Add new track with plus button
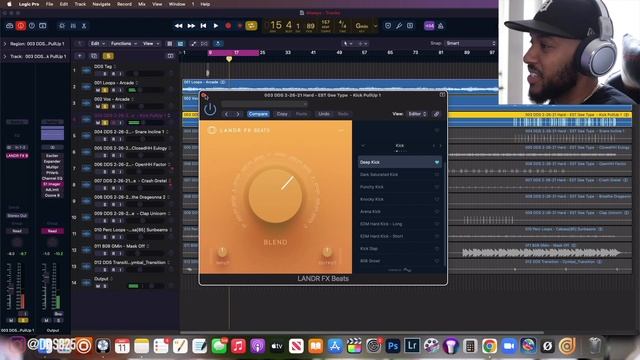 [80, 56]
